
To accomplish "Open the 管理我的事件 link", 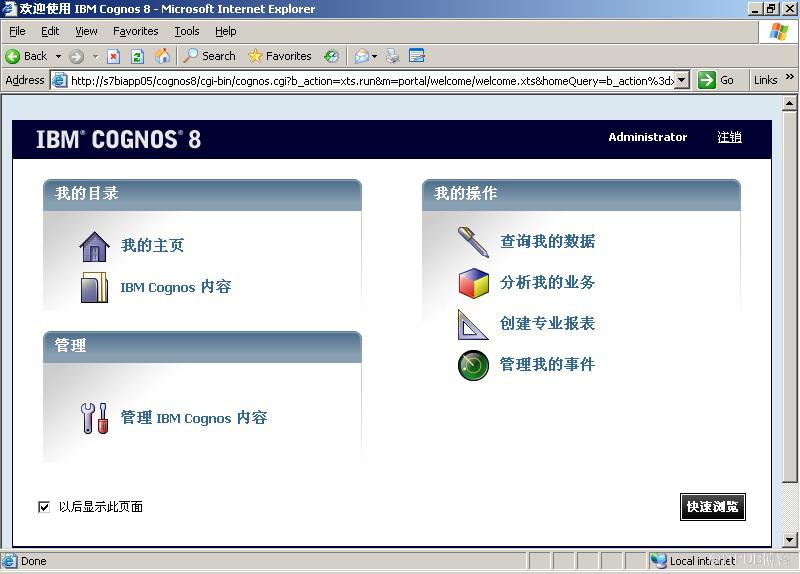I will pyautogui.click(x=547, y=364).
